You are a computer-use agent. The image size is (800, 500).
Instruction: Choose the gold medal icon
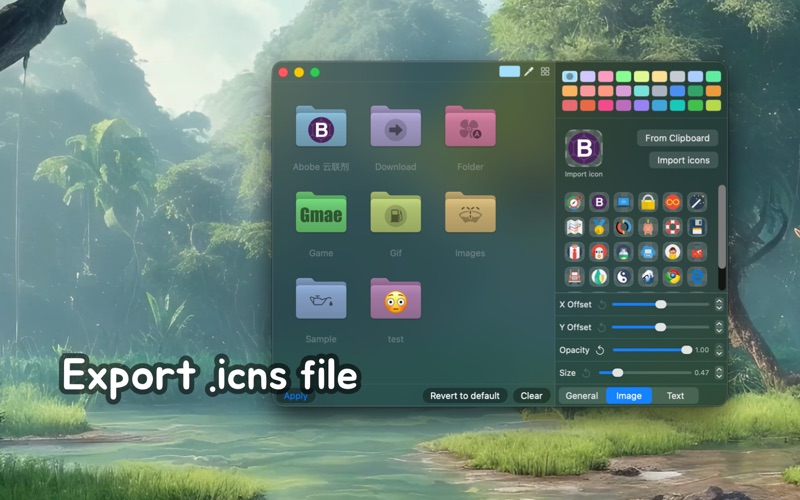click(x=599, y=227)
